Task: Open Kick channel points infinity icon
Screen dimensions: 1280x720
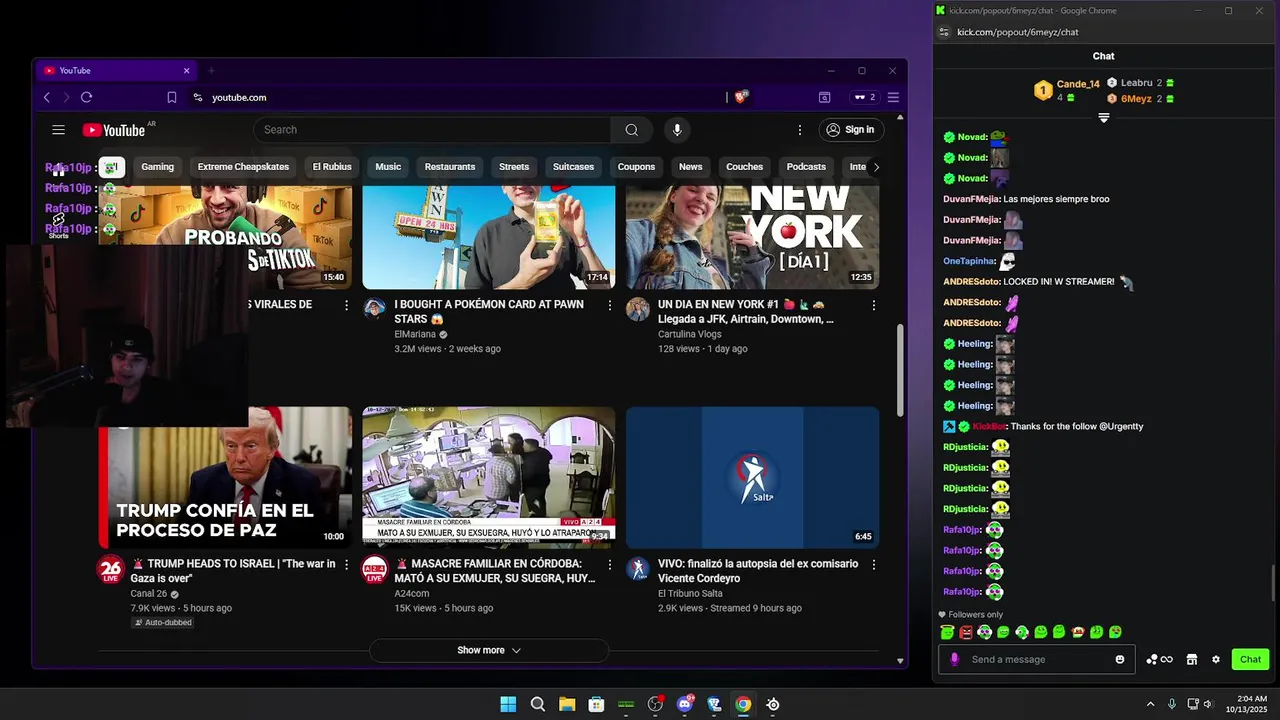Action: tap(1160, 659)
